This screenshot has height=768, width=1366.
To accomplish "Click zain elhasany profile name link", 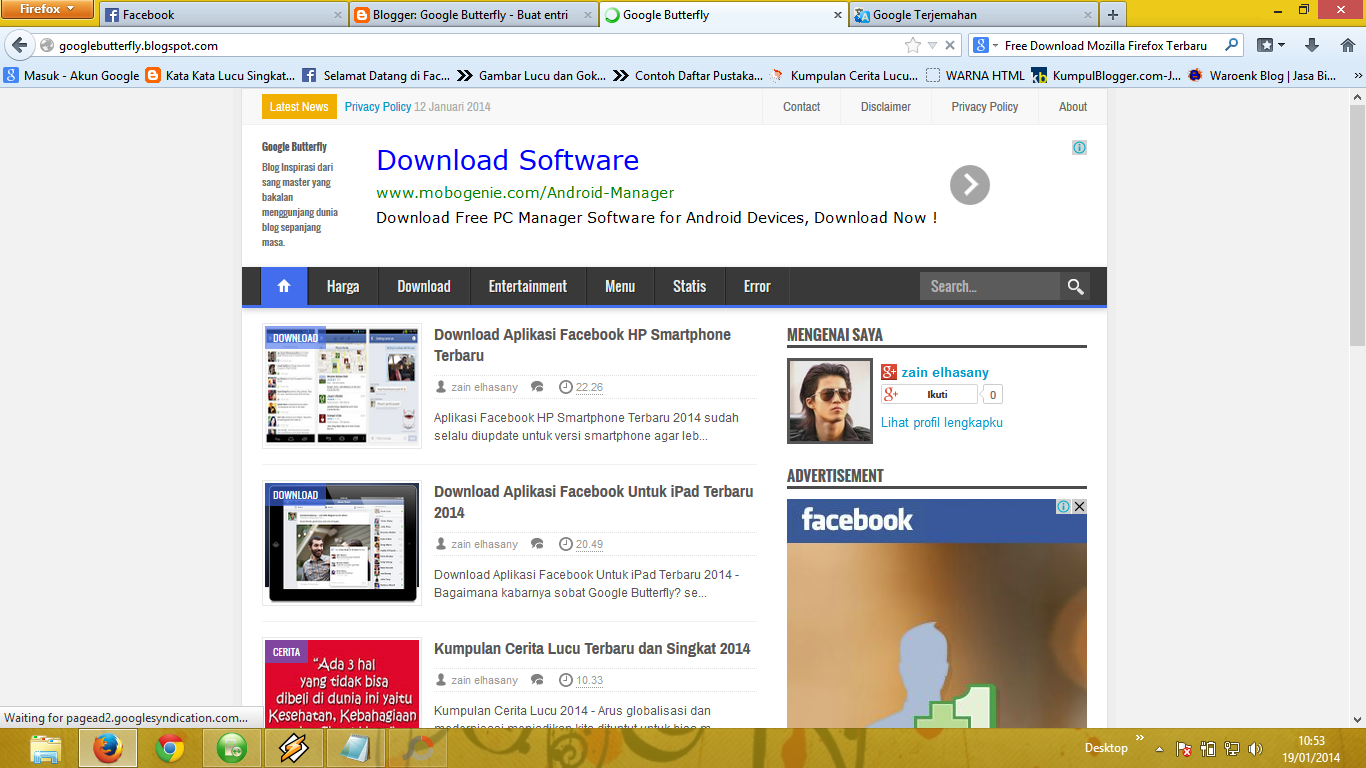I will (x=945, y=372).
